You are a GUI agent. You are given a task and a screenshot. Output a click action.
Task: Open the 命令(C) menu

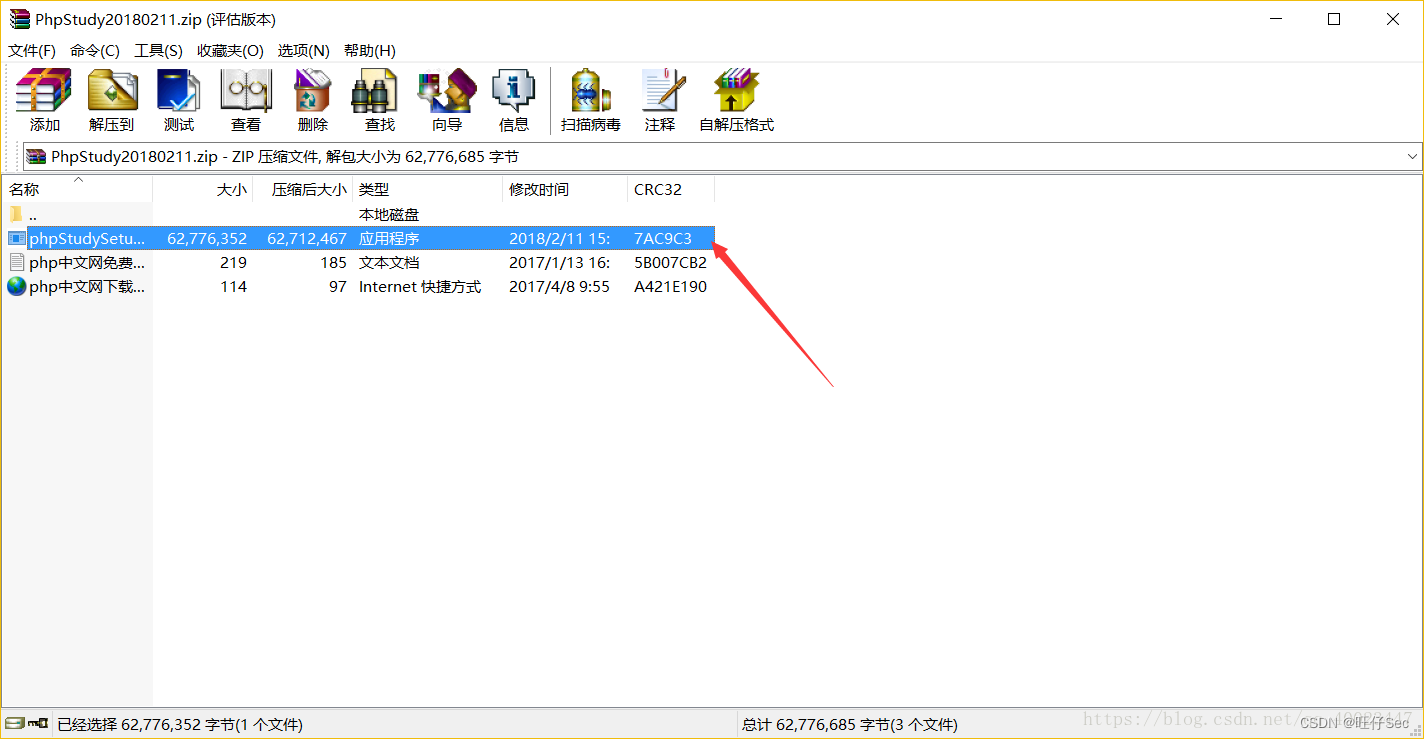(x=95, y=51)
